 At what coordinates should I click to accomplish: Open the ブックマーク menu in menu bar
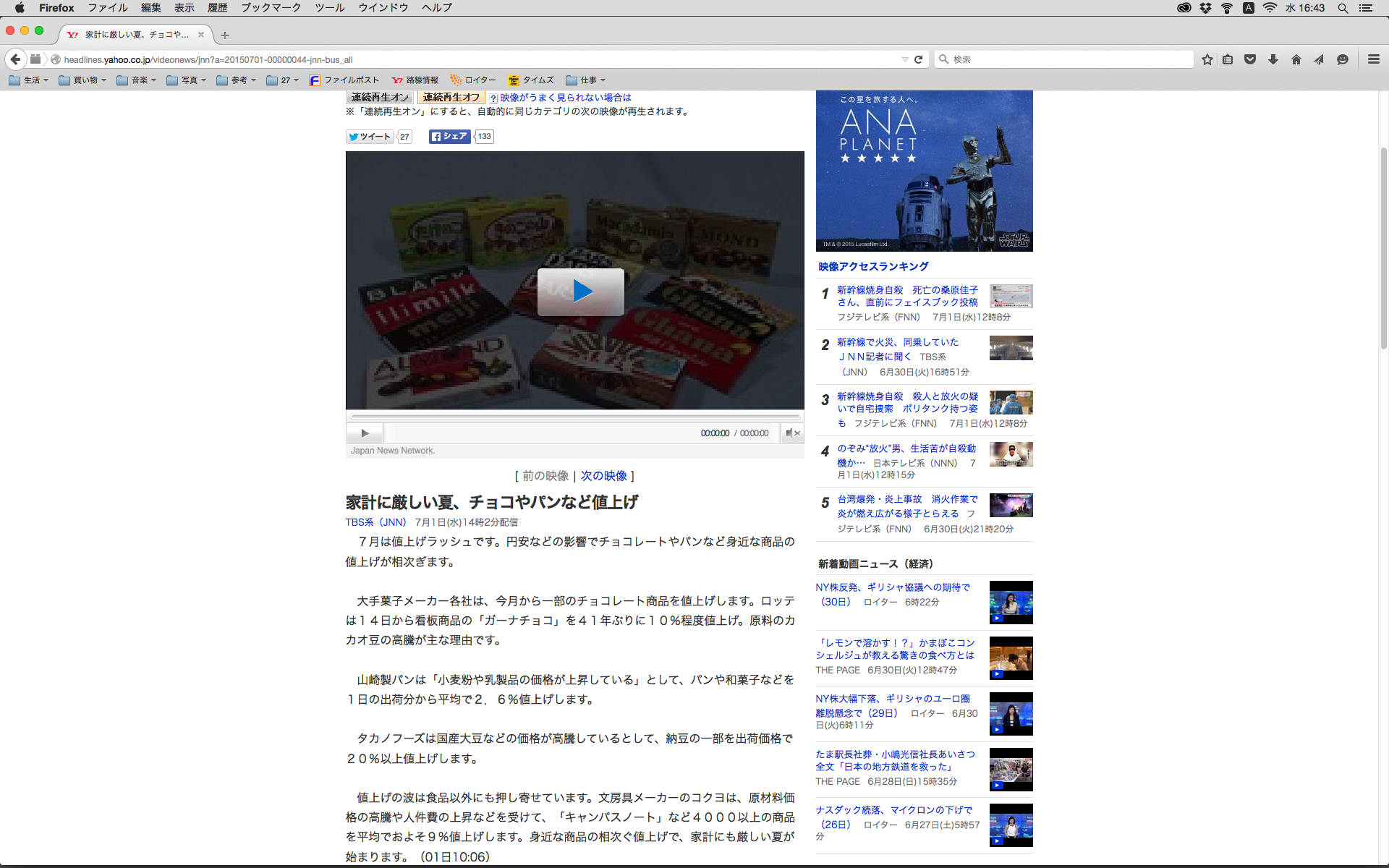pyautogui.click(x=271, y=7)
